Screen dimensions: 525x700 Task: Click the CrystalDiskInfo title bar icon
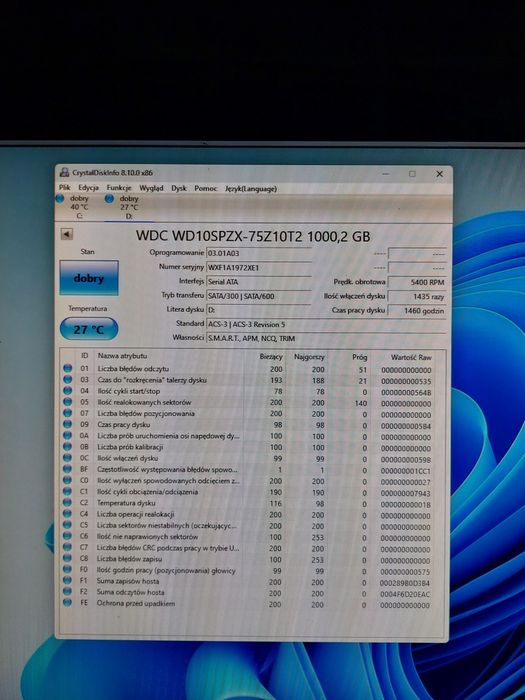tap(64, 172)
